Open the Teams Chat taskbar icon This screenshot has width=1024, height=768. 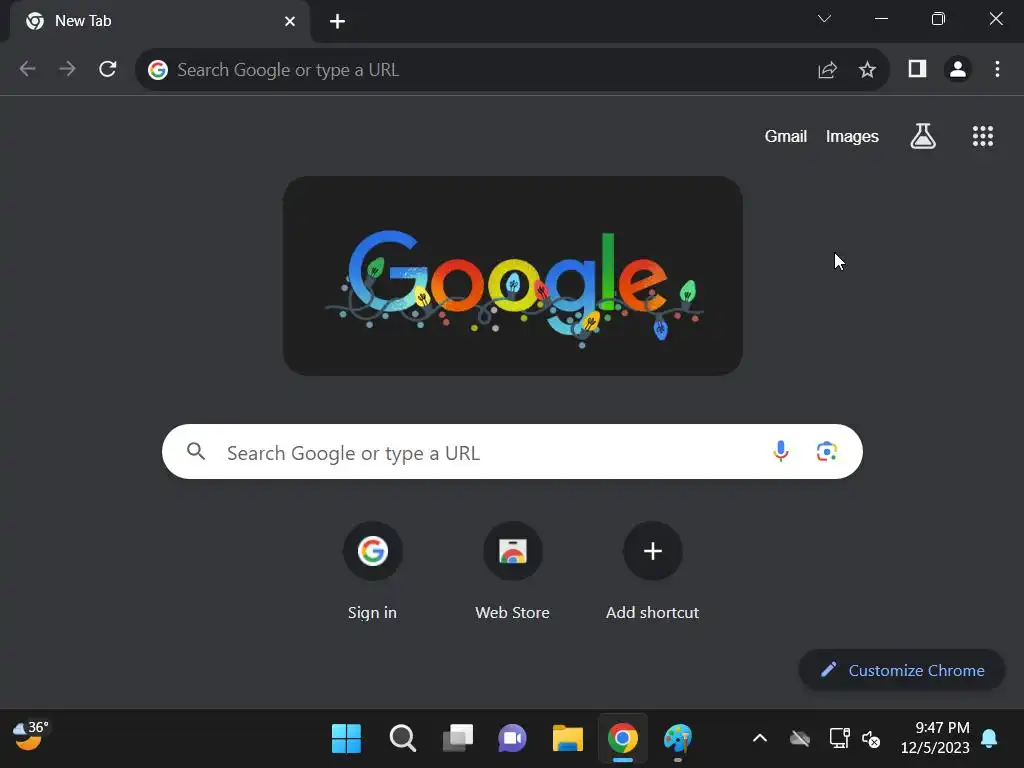pyautogui.click(x=513, y=739)
